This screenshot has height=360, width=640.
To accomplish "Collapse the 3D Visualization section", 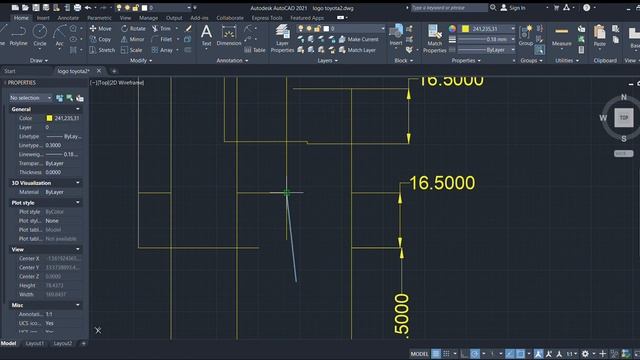I will pos(78,183).
